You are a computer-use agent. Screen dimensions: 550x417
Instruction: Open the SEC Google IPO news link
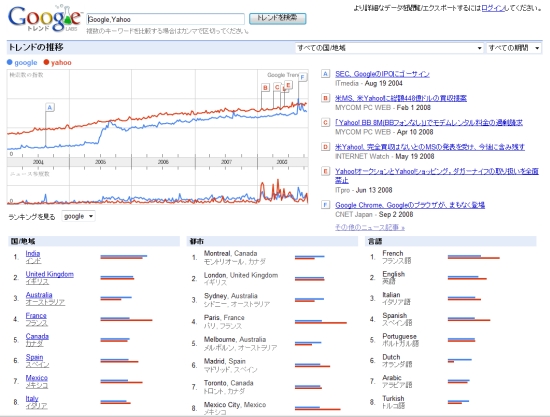tap(382, 74)
